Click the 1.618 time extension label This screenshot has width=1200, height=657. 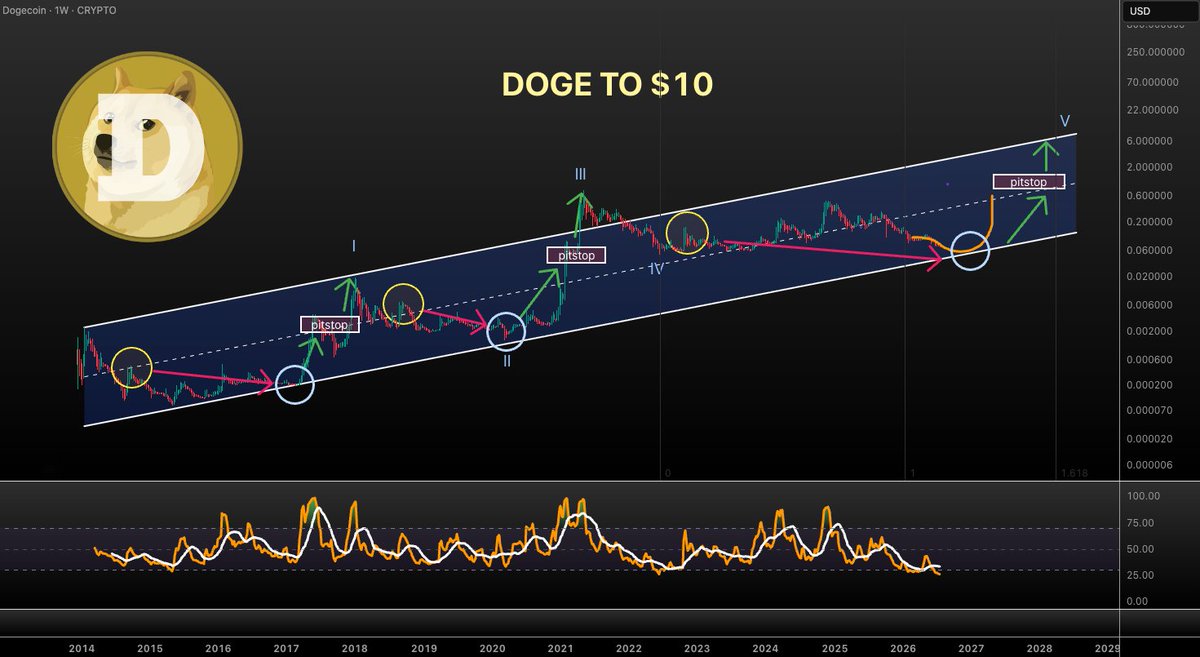(1073, 472)
